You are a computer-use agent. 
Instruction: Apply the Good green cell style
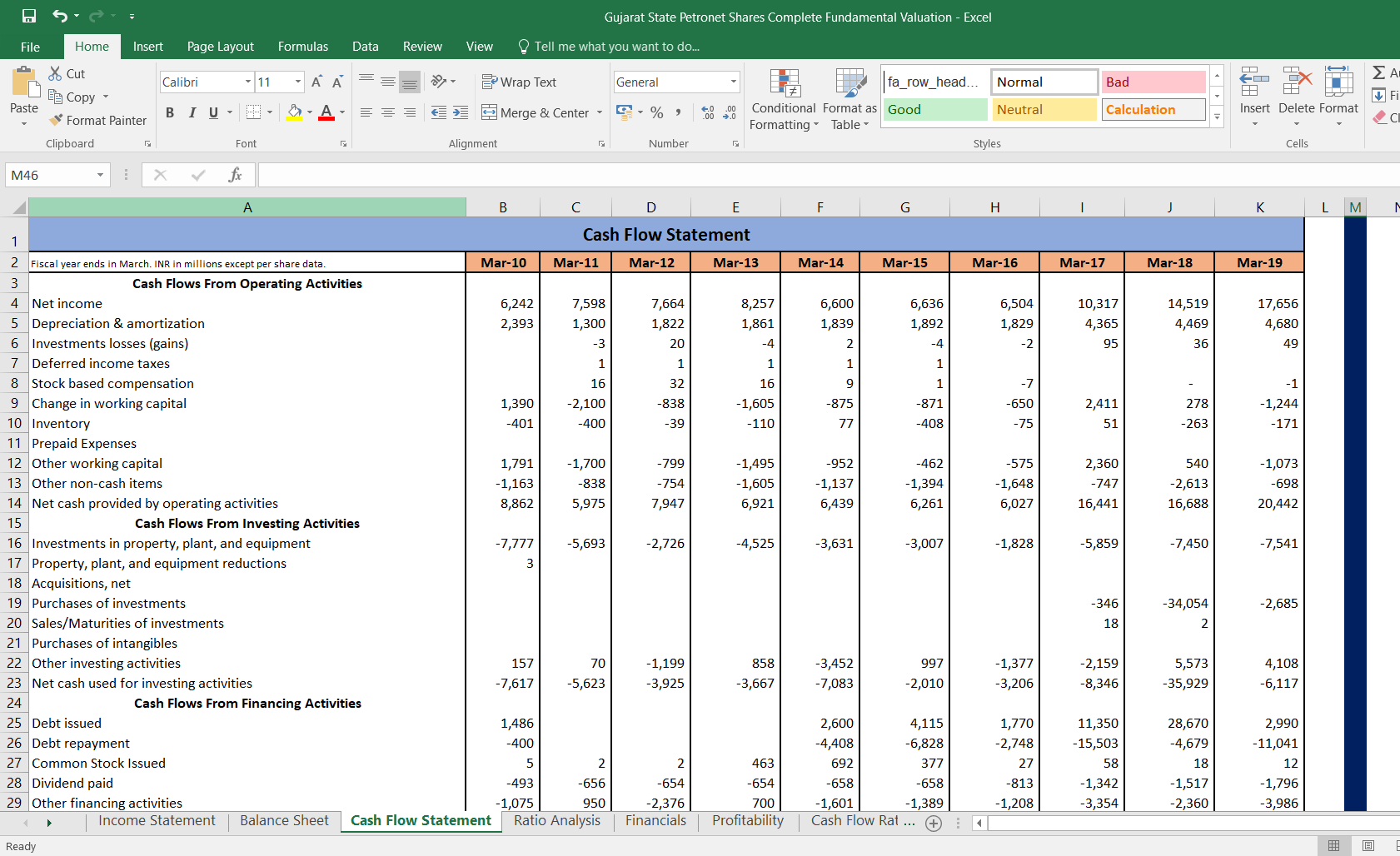(x=935, y=109)
